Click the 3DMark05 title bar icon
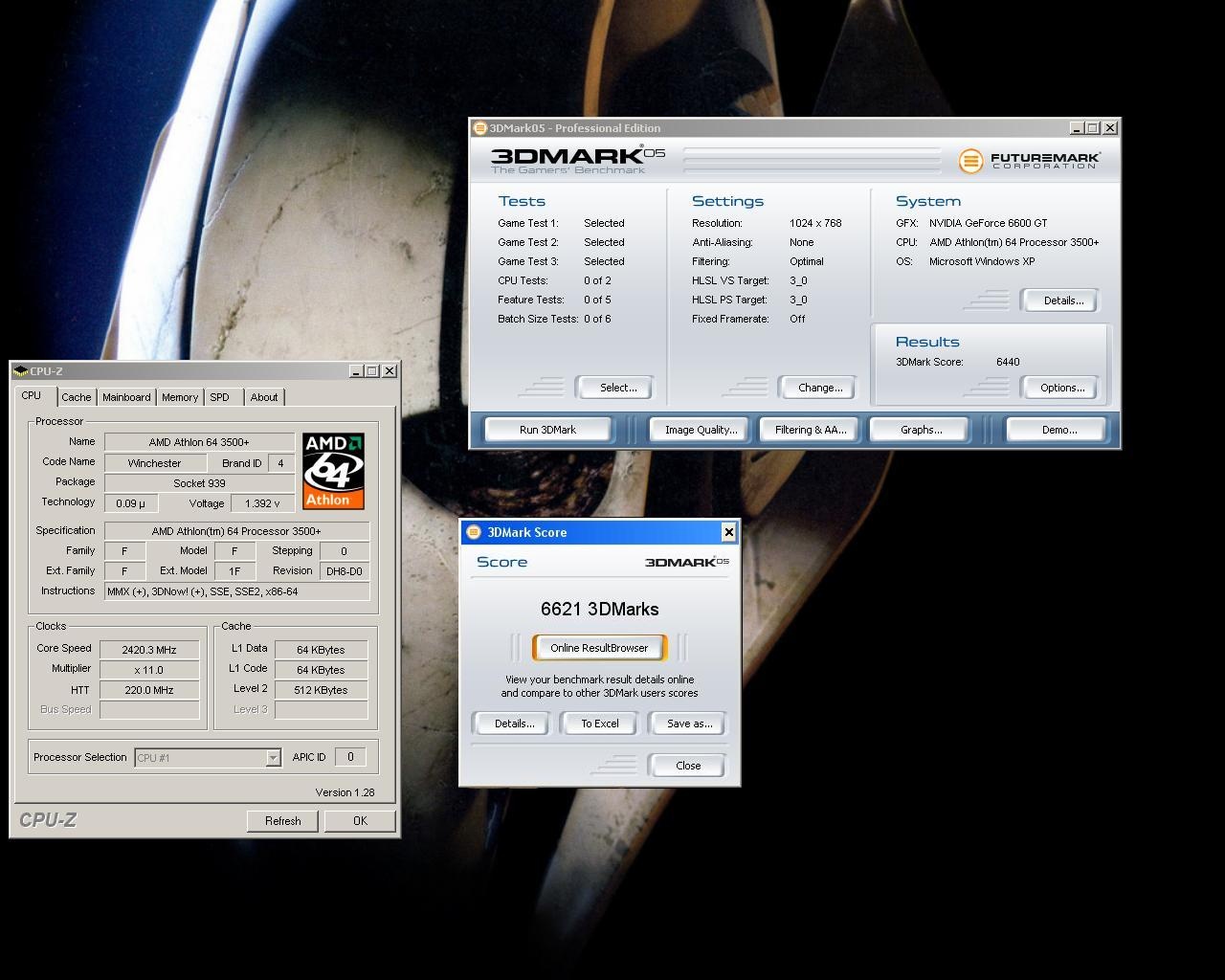 click(x=480, y=128)
